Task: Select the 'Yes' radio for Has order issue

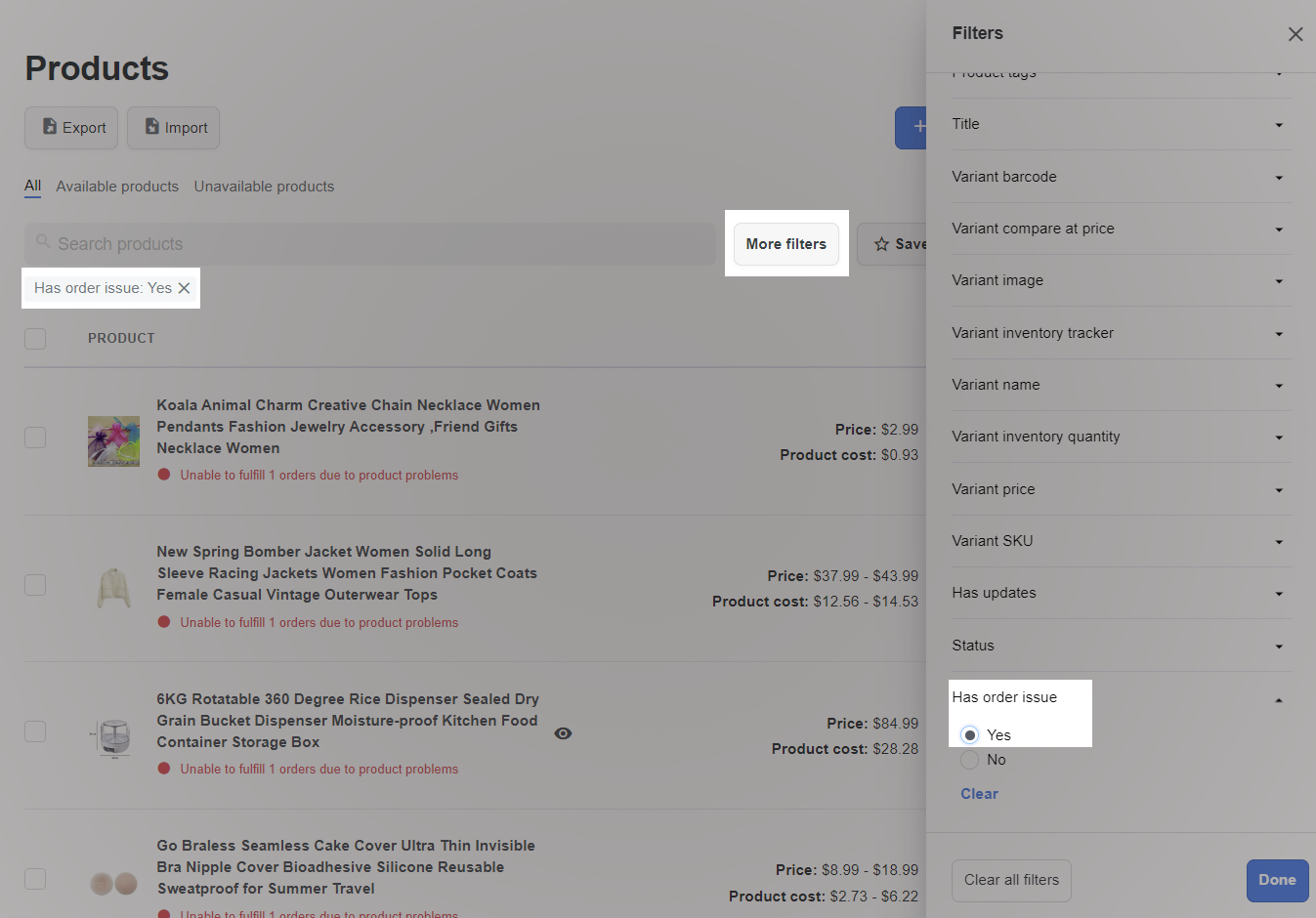Action: [969, 735]
